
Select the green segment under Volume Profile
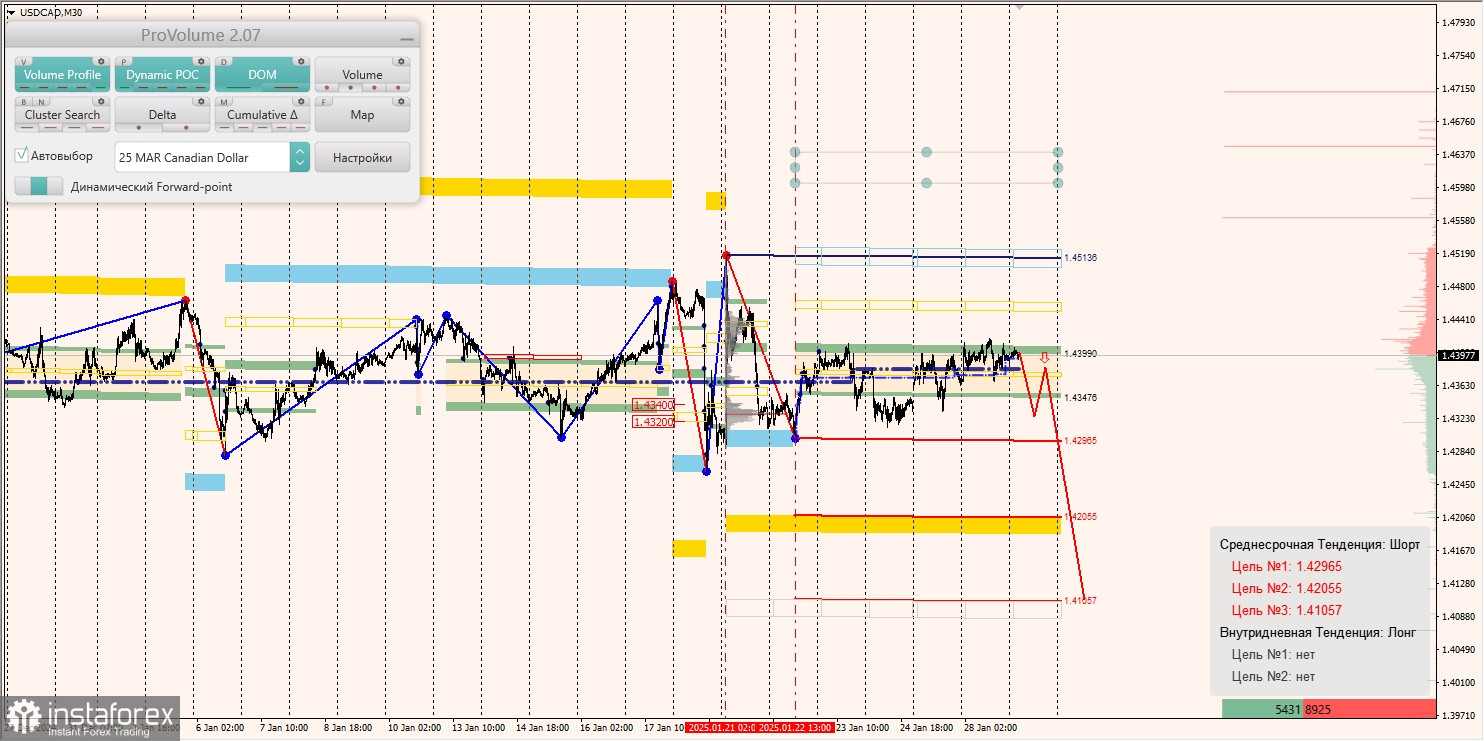(100, 87)
